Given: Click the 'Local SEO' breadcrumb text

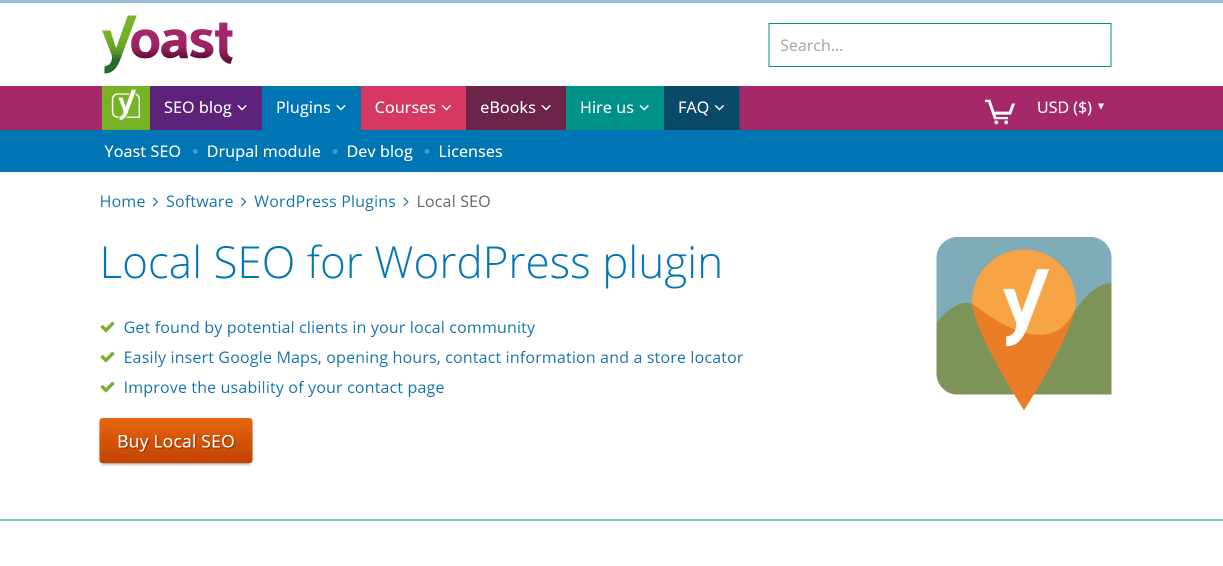Looking at the screenshot, I should tap(453, 202).
